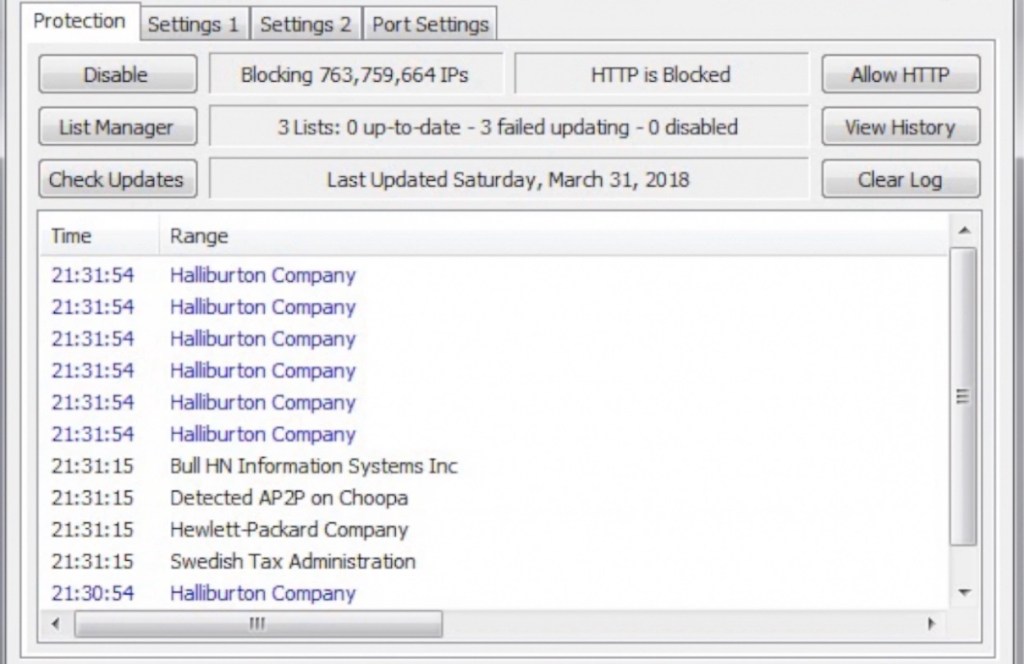Open View History
This screenshot has width=1024, height=664.
click(x=900, y=127)
